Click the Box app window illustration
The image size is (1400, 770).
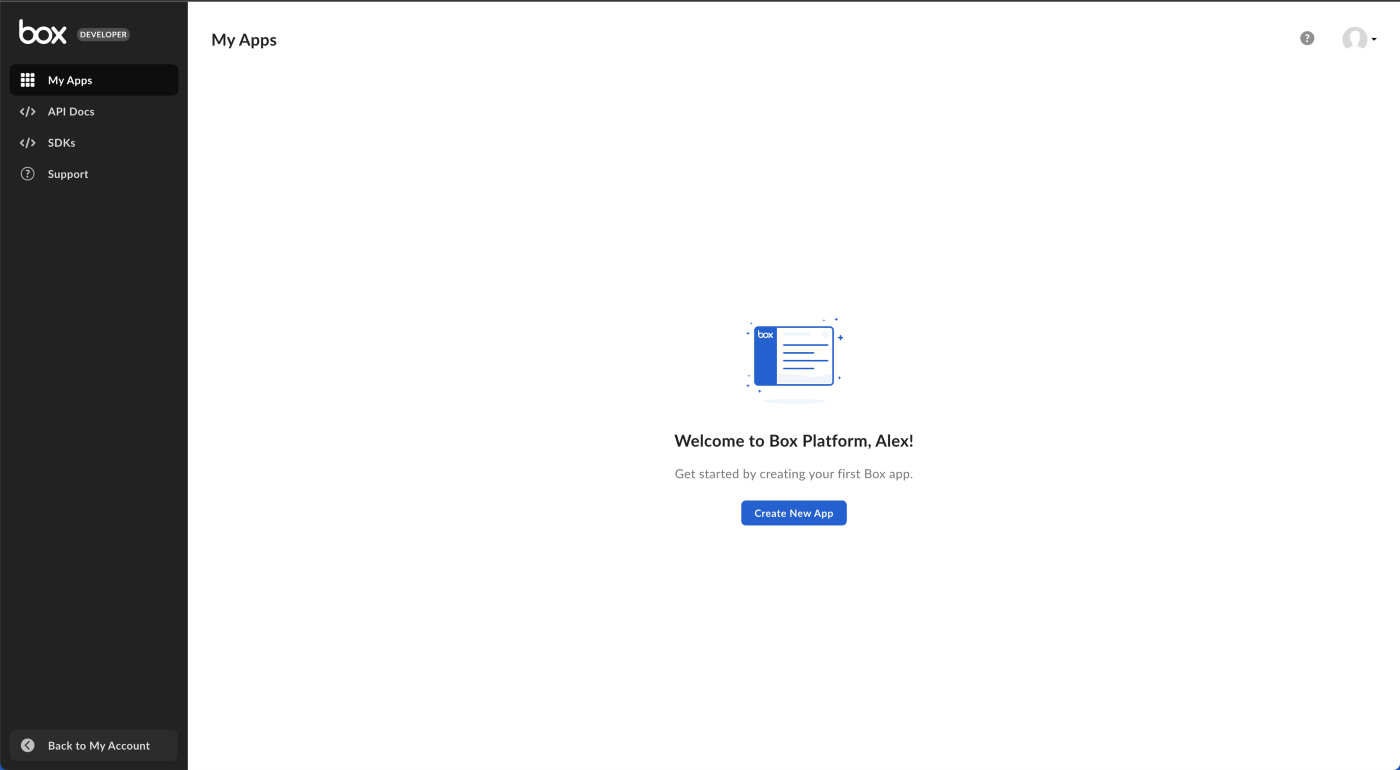794,358
